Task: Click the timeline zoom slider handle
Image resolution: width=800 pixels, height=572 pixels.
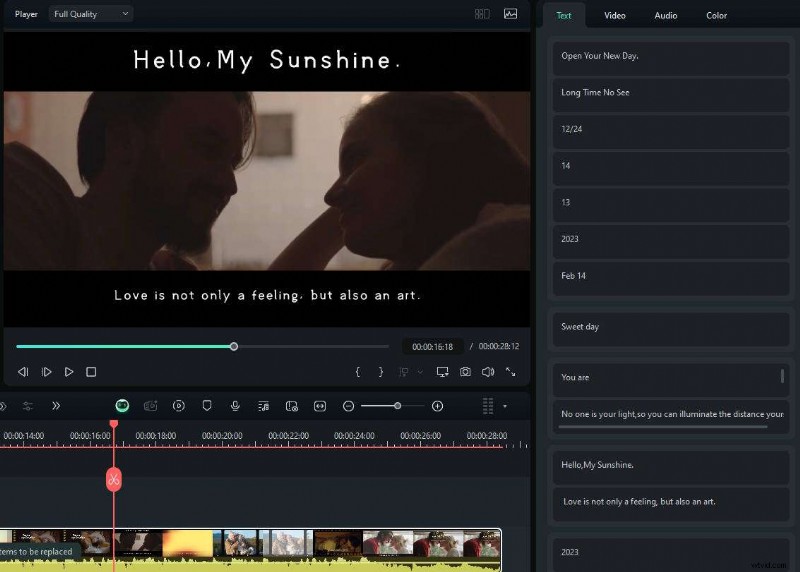Action: 397,406
